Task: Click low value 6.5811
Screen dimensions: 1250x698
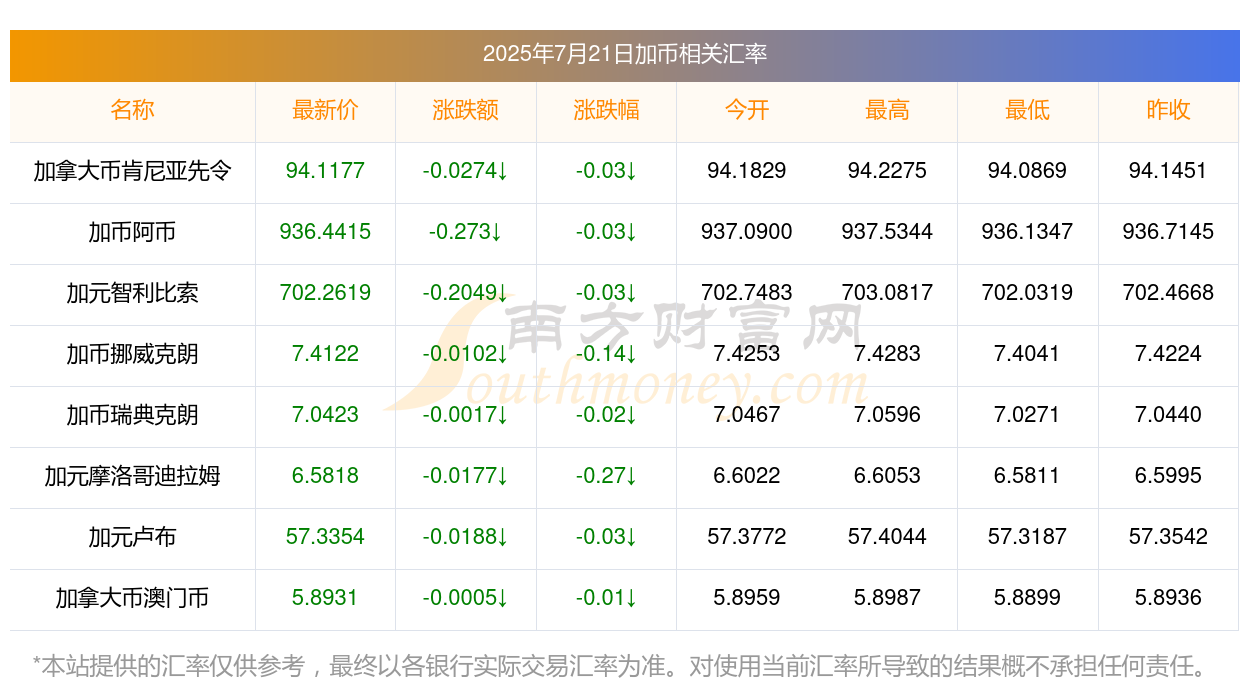Action: 1028,476
